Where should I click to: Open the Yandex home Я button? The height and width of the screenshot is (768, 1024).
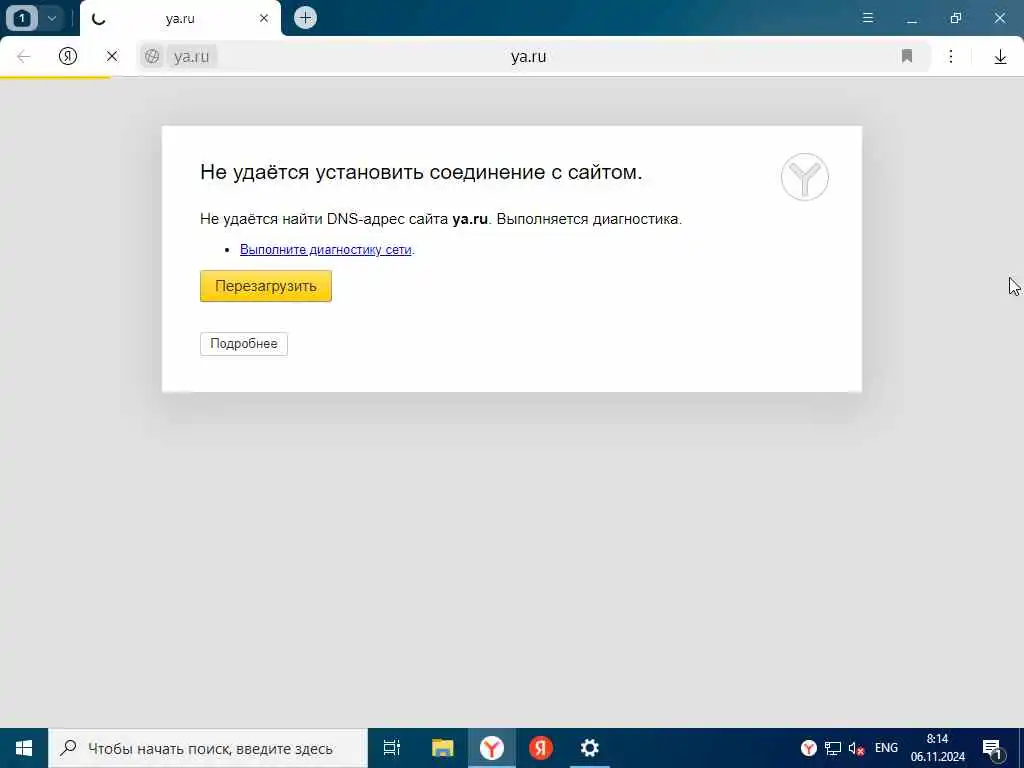pos(68,56)
